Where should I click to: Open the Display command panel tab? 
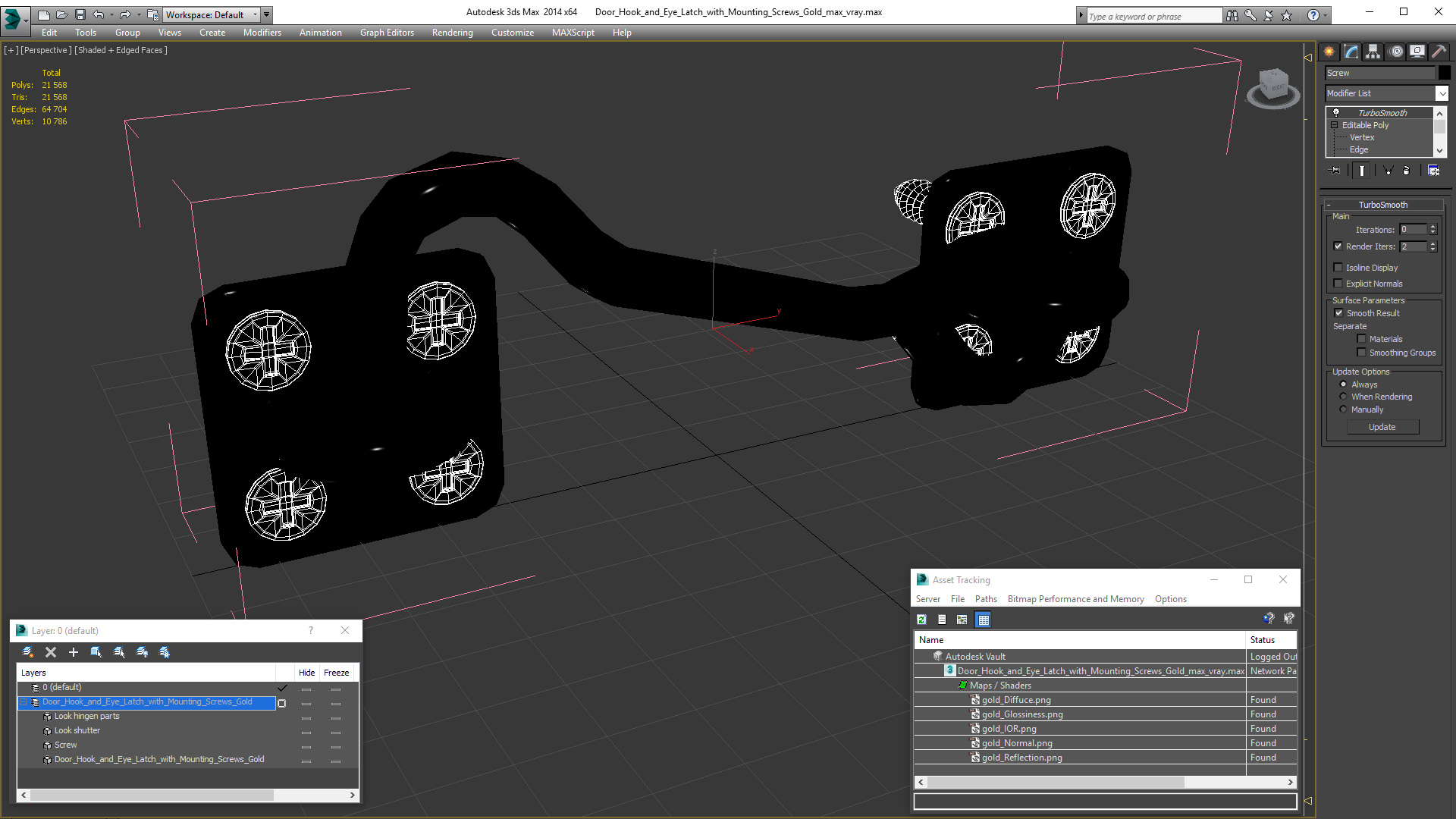click(x=1417, y=52)
